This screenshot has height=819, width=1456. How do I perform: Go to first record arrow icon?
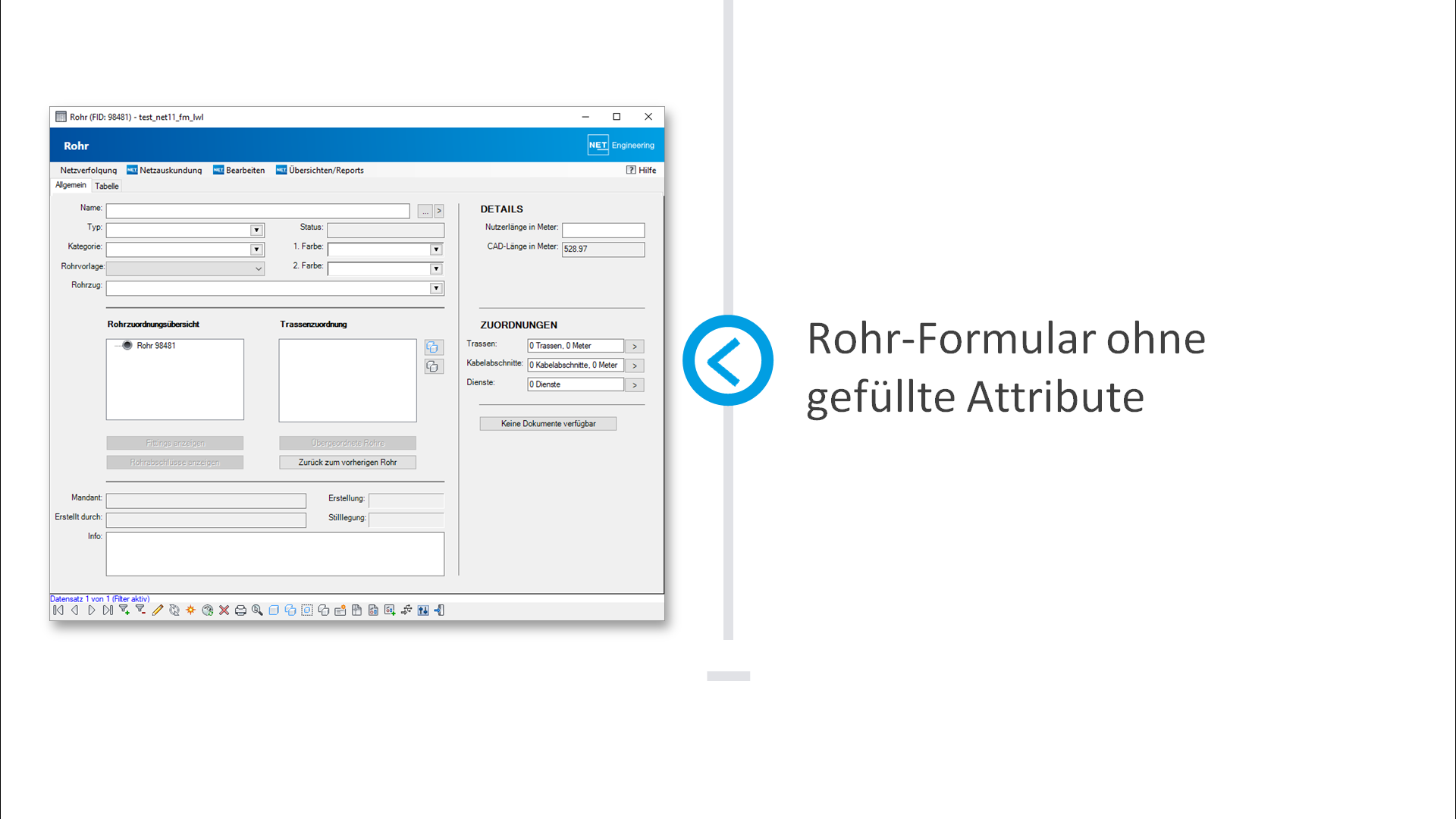coord(58,610)
